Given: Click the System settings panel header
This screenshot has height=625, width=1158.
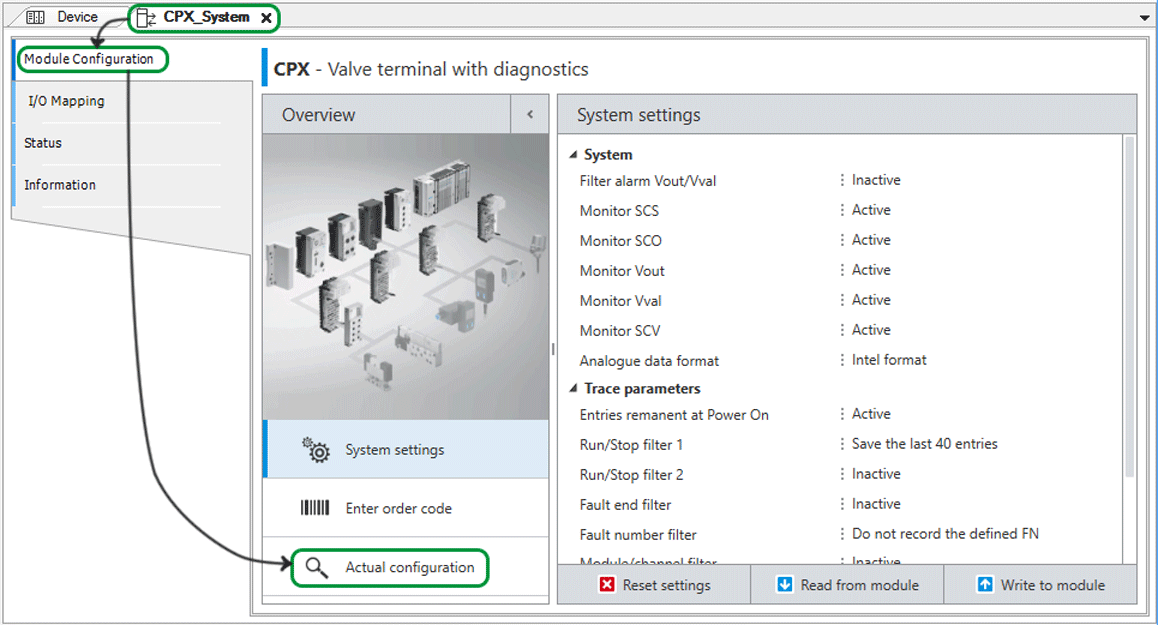Looking at the screenshot, I should [847, 115].
